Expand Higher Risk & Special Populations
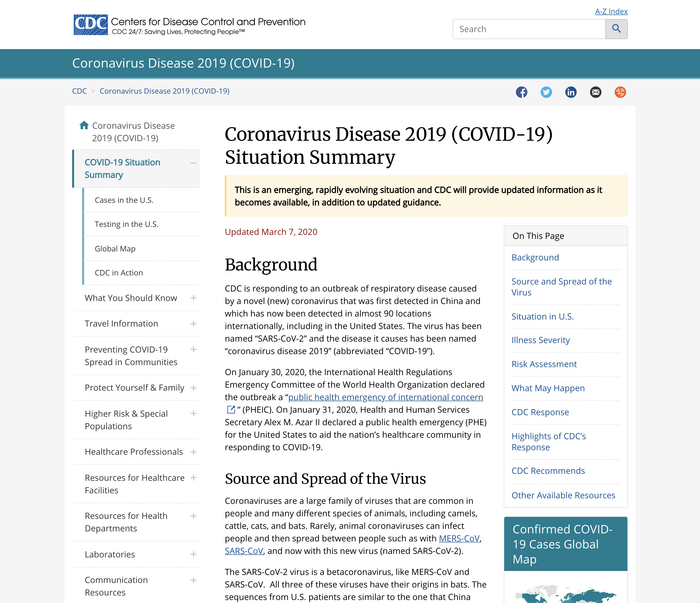 193,414
